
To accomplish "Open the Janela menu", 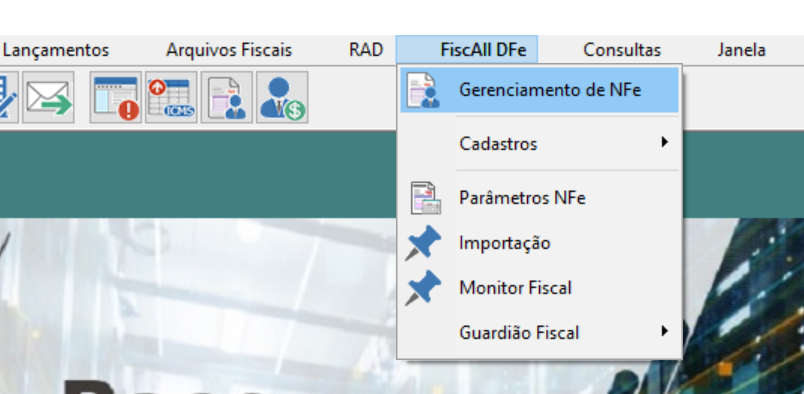I will (741, 50).
